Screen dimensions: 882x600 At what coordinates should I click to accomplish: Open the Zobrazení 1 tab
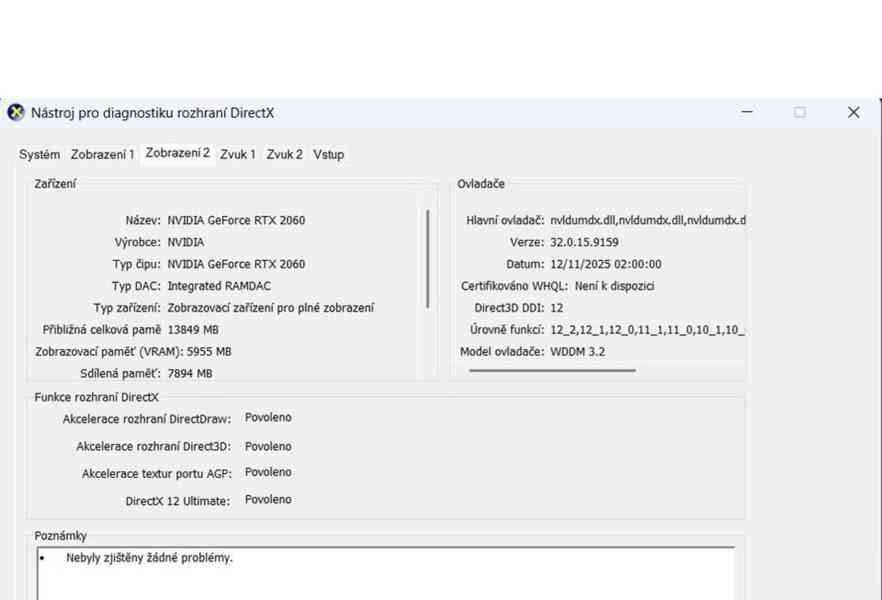click(102, 155)
